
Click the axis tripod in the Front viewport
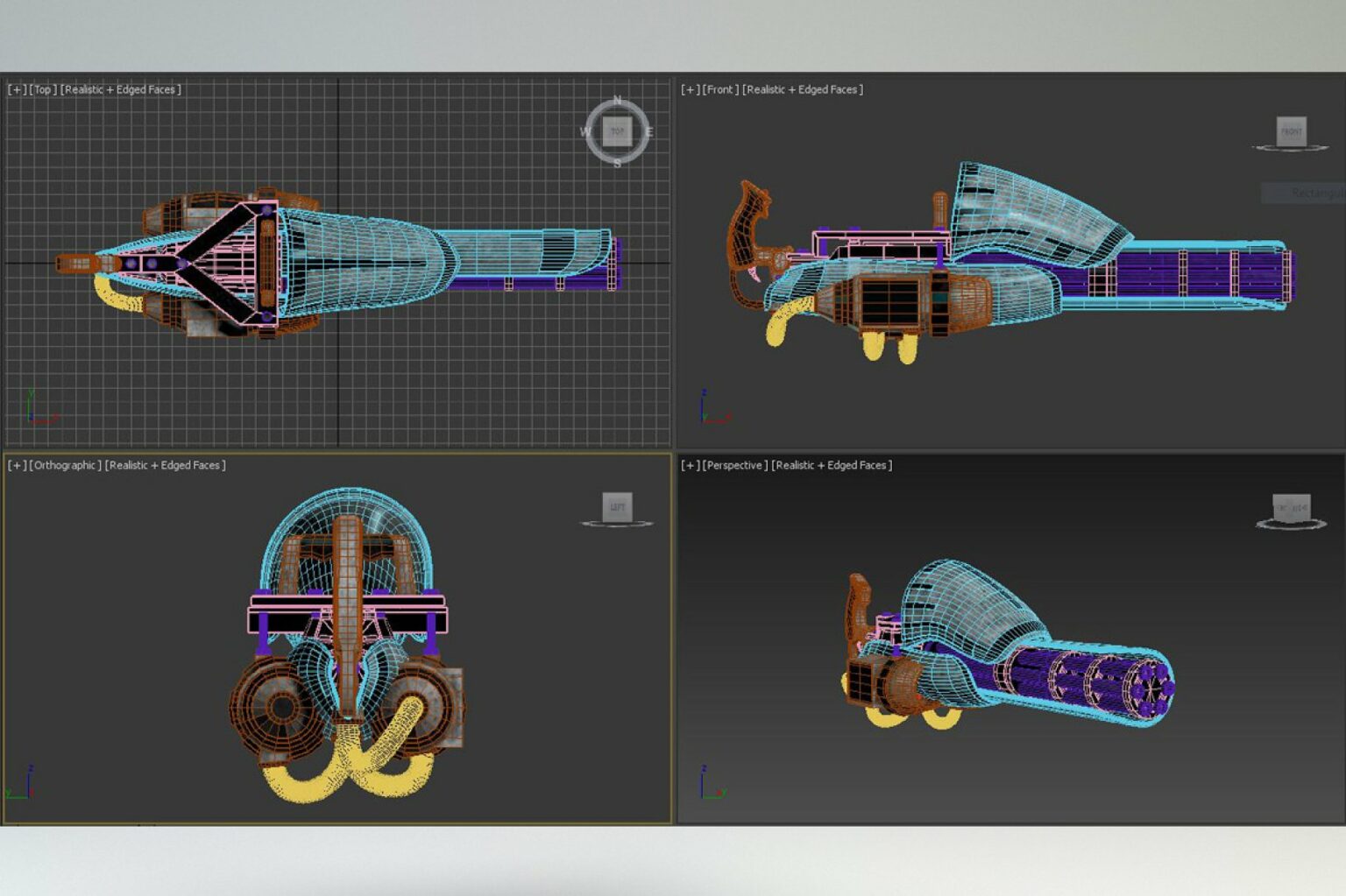(x=705, y=406)
